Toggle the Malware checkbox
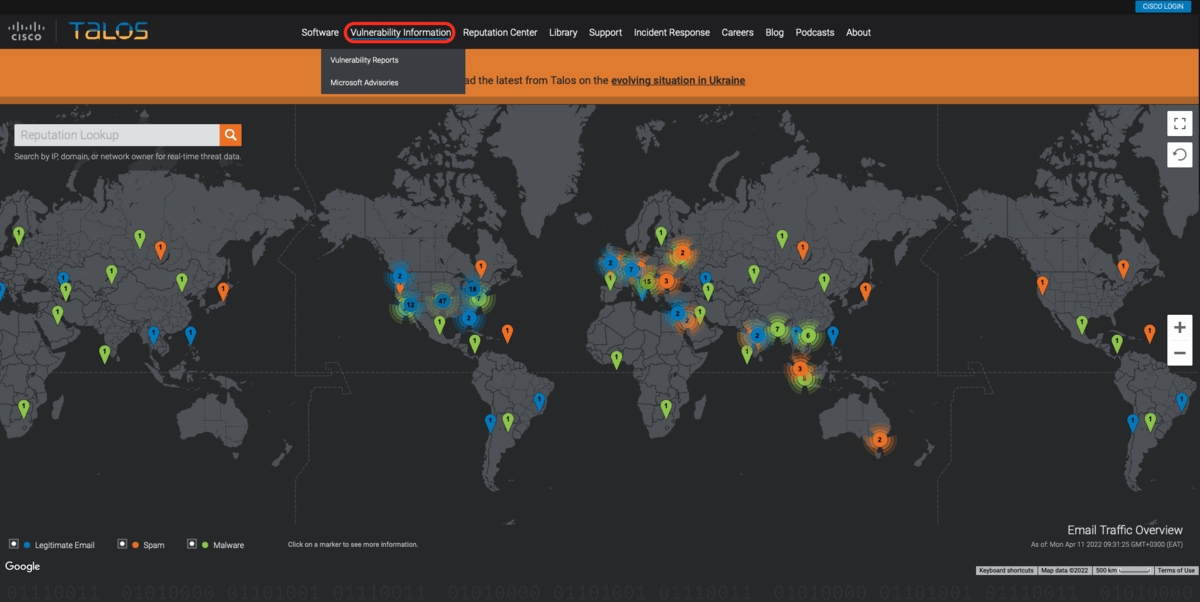The image size is (1200, 602). (x=191, y=544)
